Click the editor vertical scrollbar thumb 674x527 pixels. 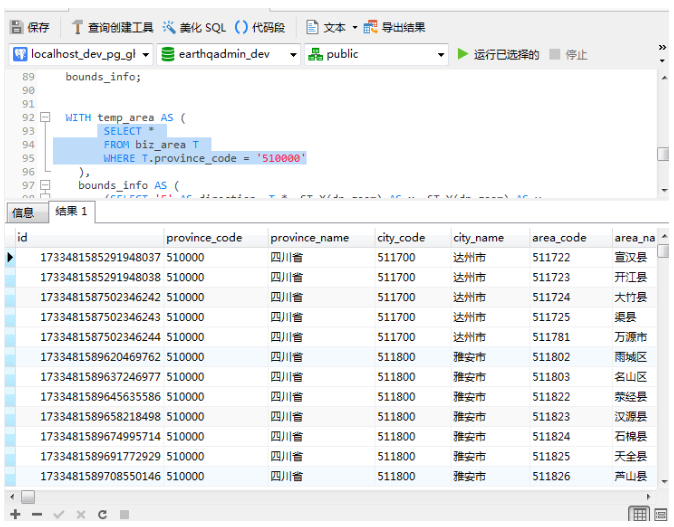click(663, 153)
